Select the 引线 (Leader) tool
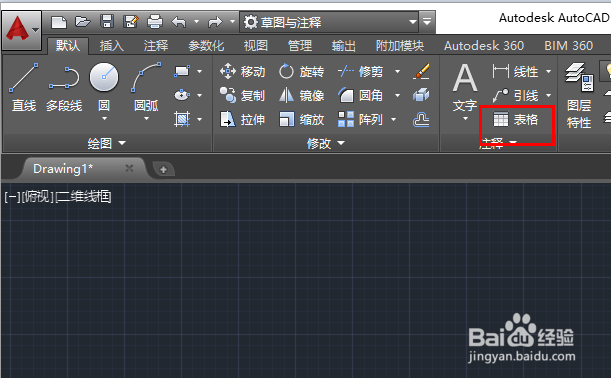 coord(515,95)
